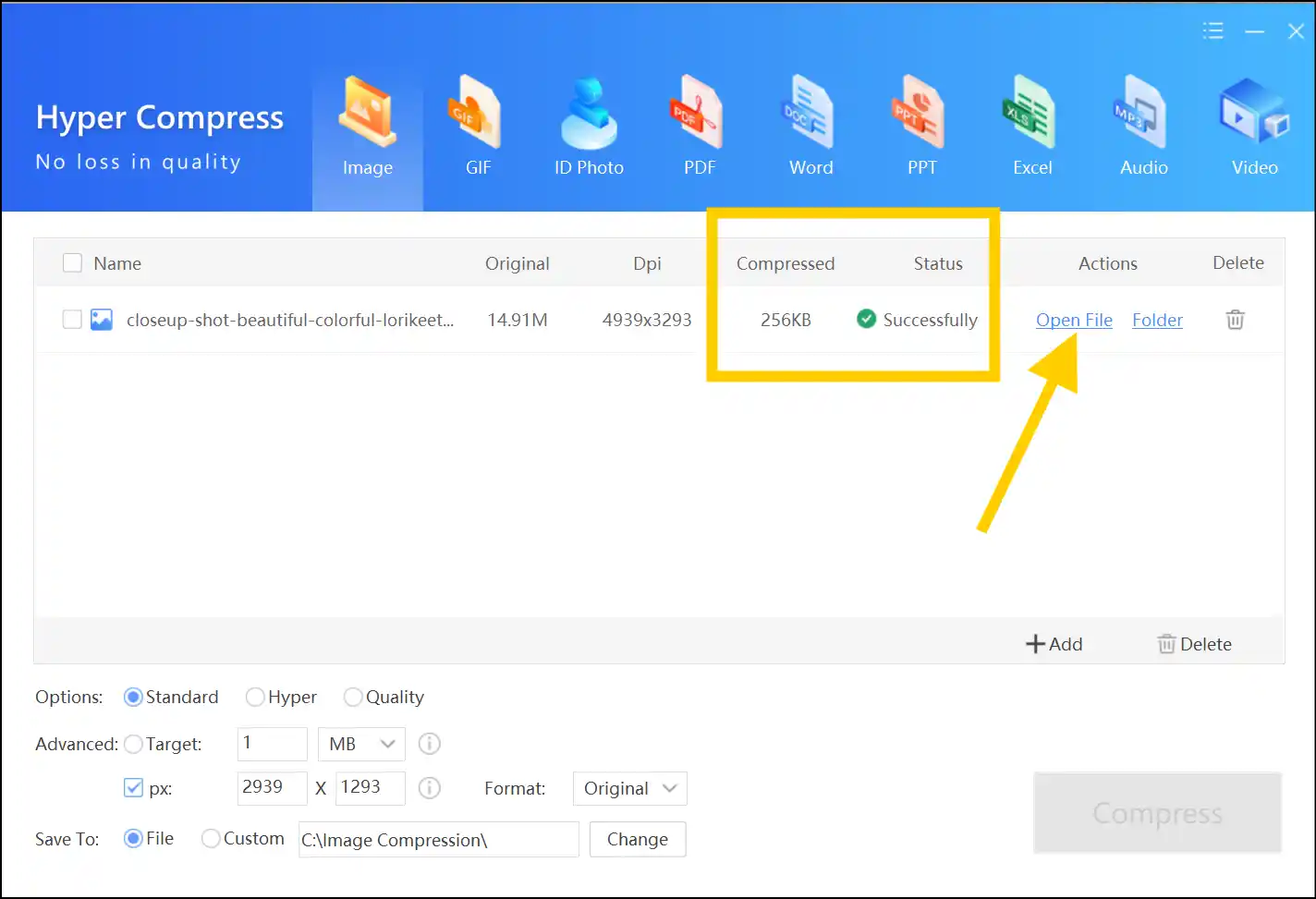Enable the Target size radio button

(163, 744)
